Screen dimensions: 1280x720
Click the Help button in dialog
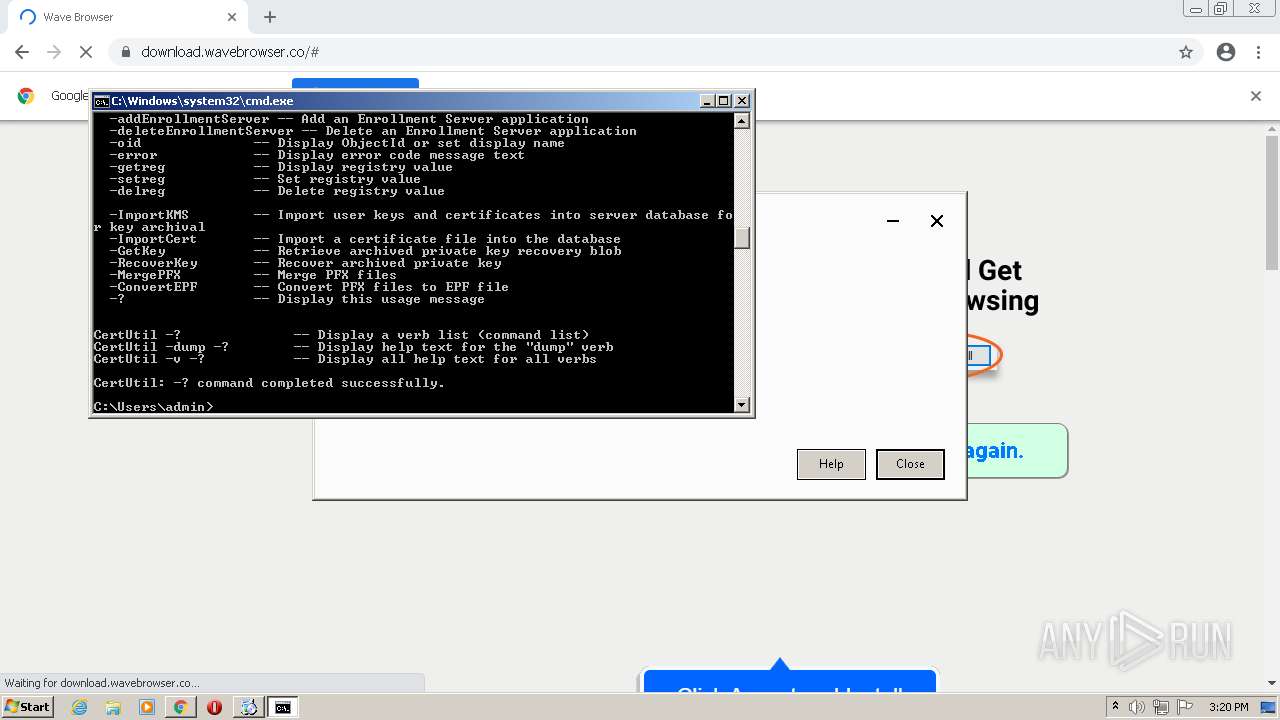[831, 464]
